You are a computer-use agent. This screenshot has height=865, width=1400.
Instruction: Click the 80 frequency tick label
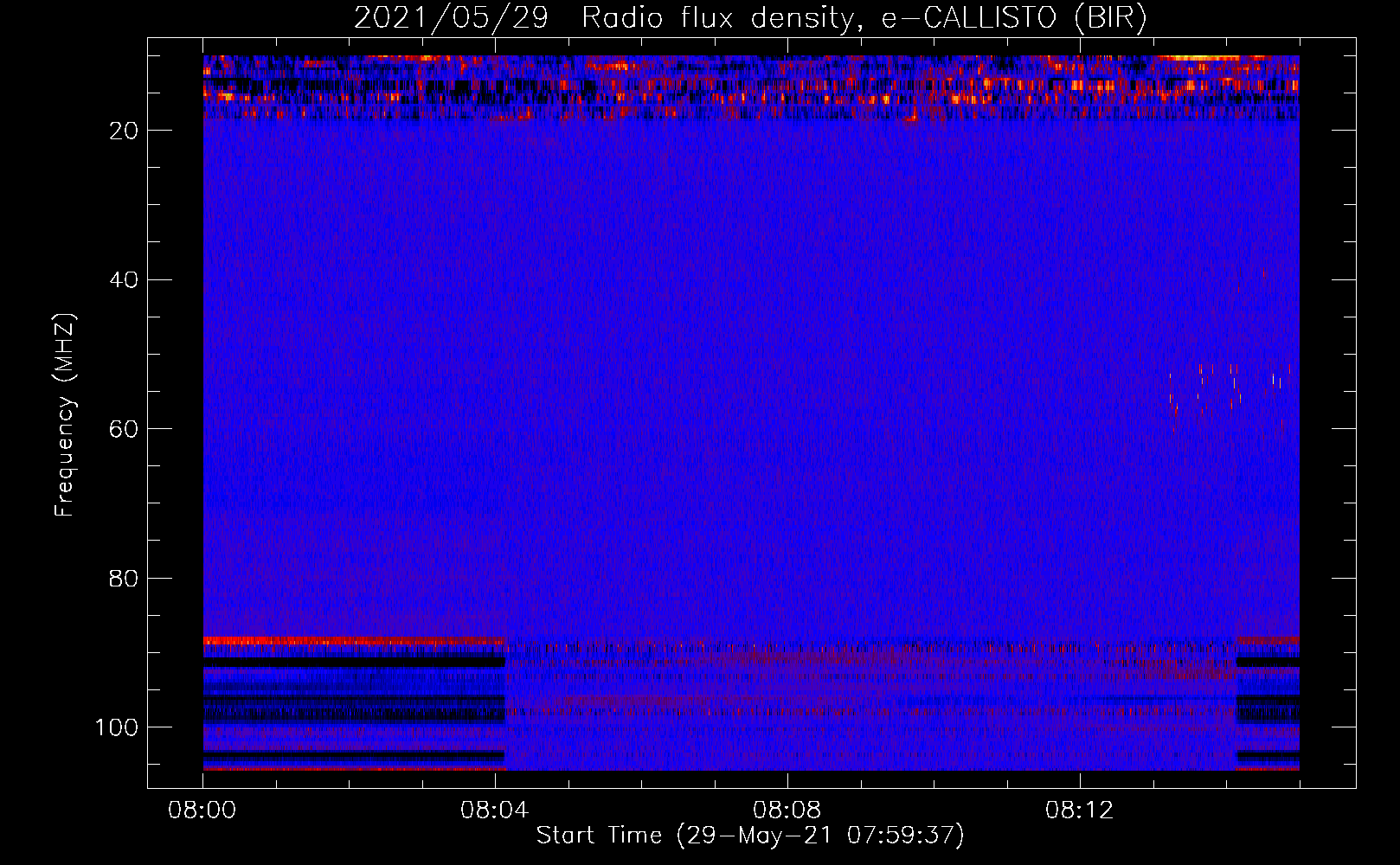[125, 578]
